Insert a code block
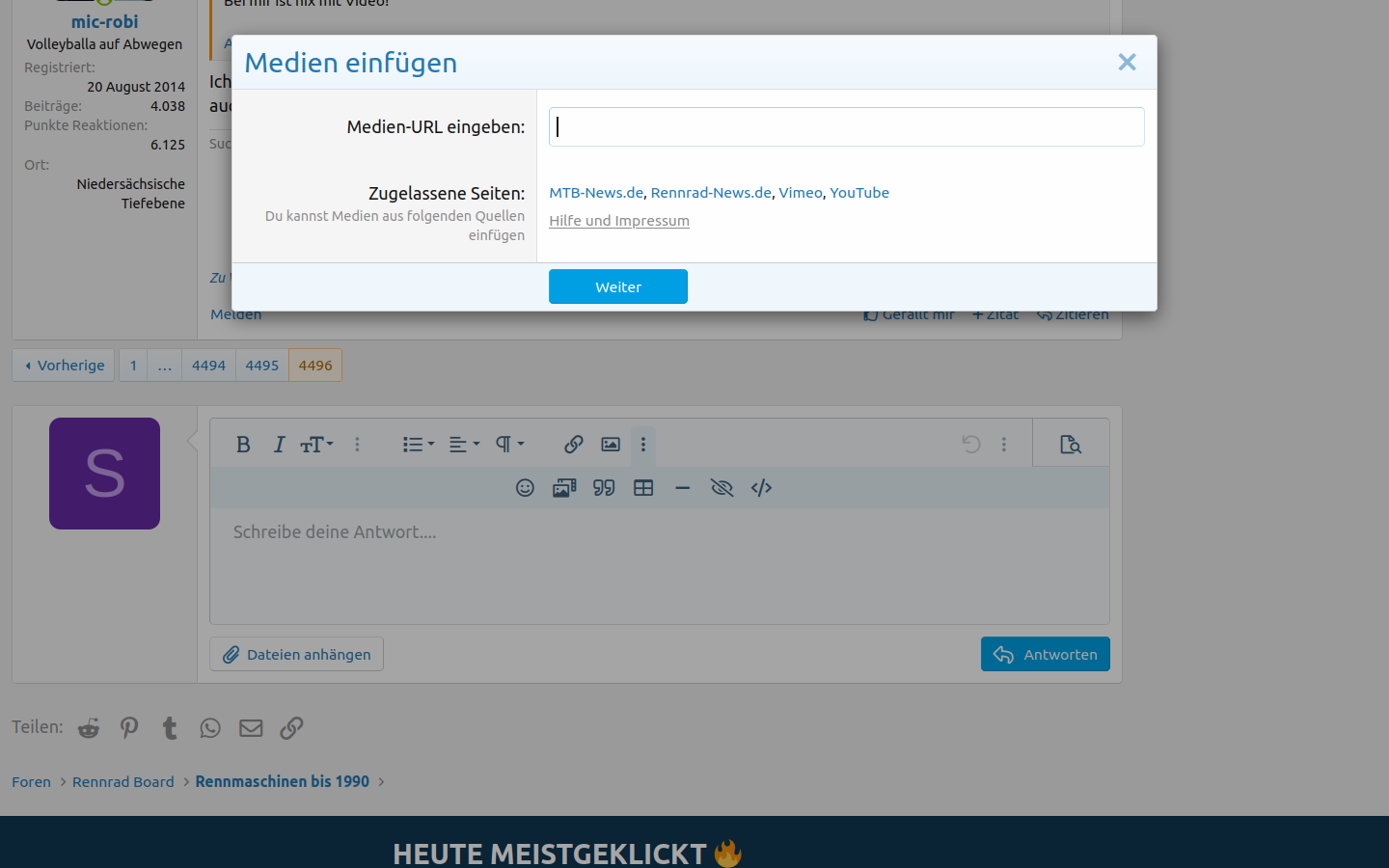This screenshot has width=1389, height=868. [761, 488]
